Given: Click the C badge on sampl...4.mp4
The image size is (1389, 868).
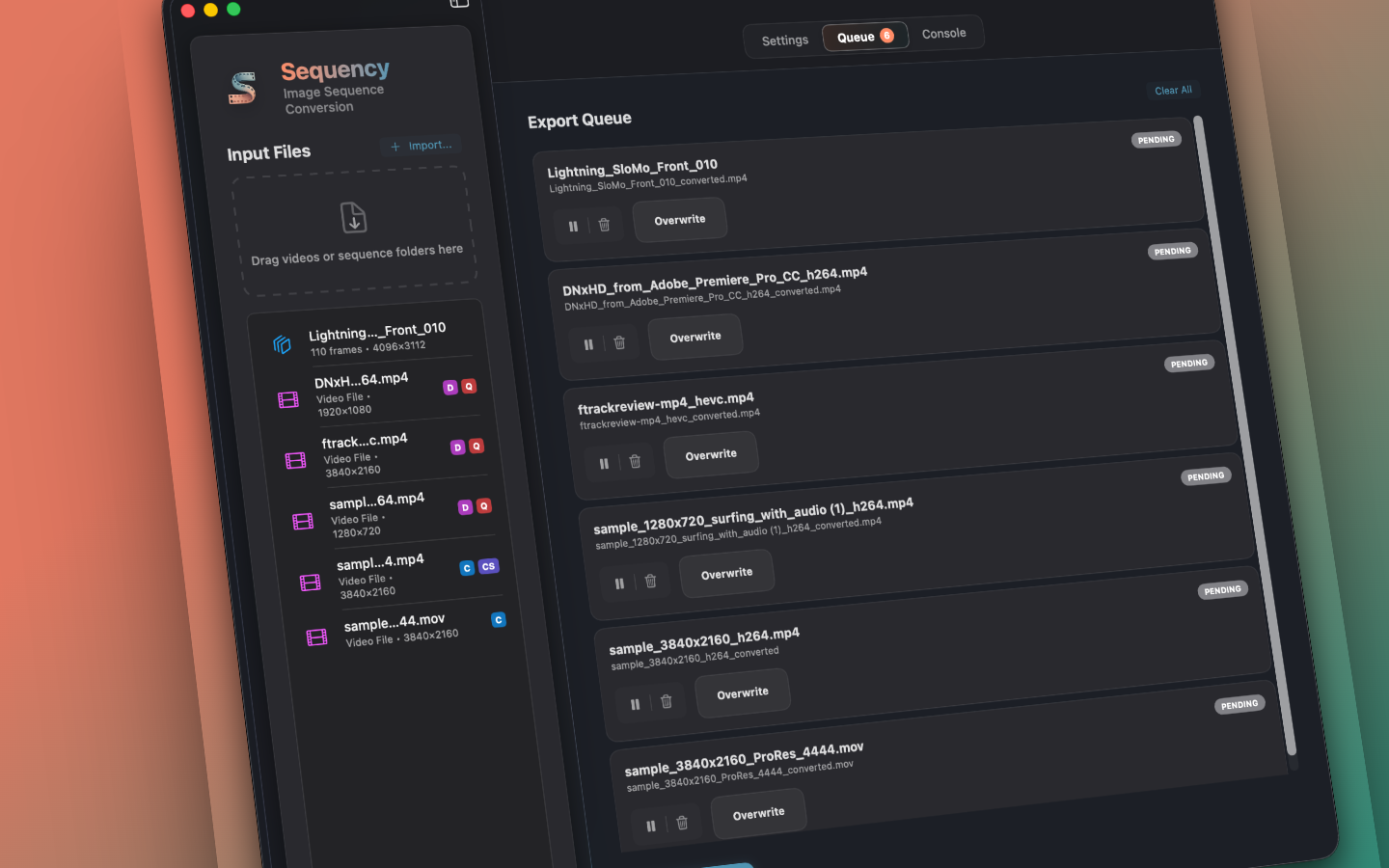Looking at the screenshot, I should [467, 568].
